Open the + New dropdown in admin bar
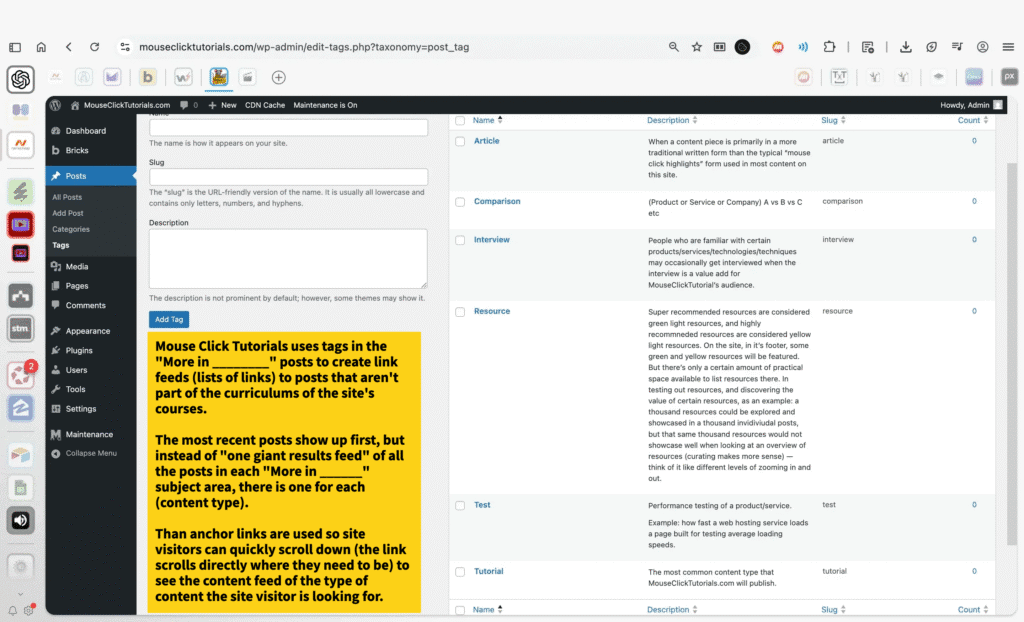The width and height of the screenshot is (1024, 622). (223, 105)
